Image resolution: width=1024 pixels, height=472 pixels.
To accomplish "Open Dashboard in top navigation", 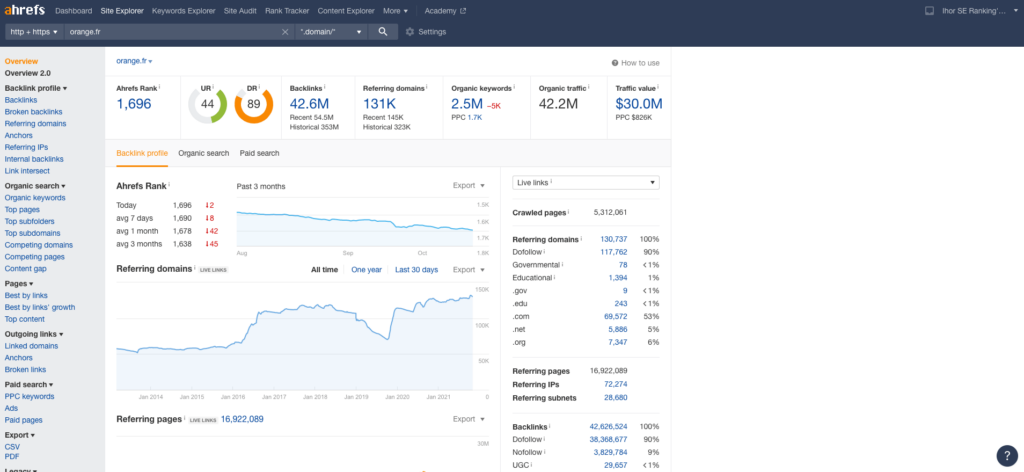I will click(73, 11).
